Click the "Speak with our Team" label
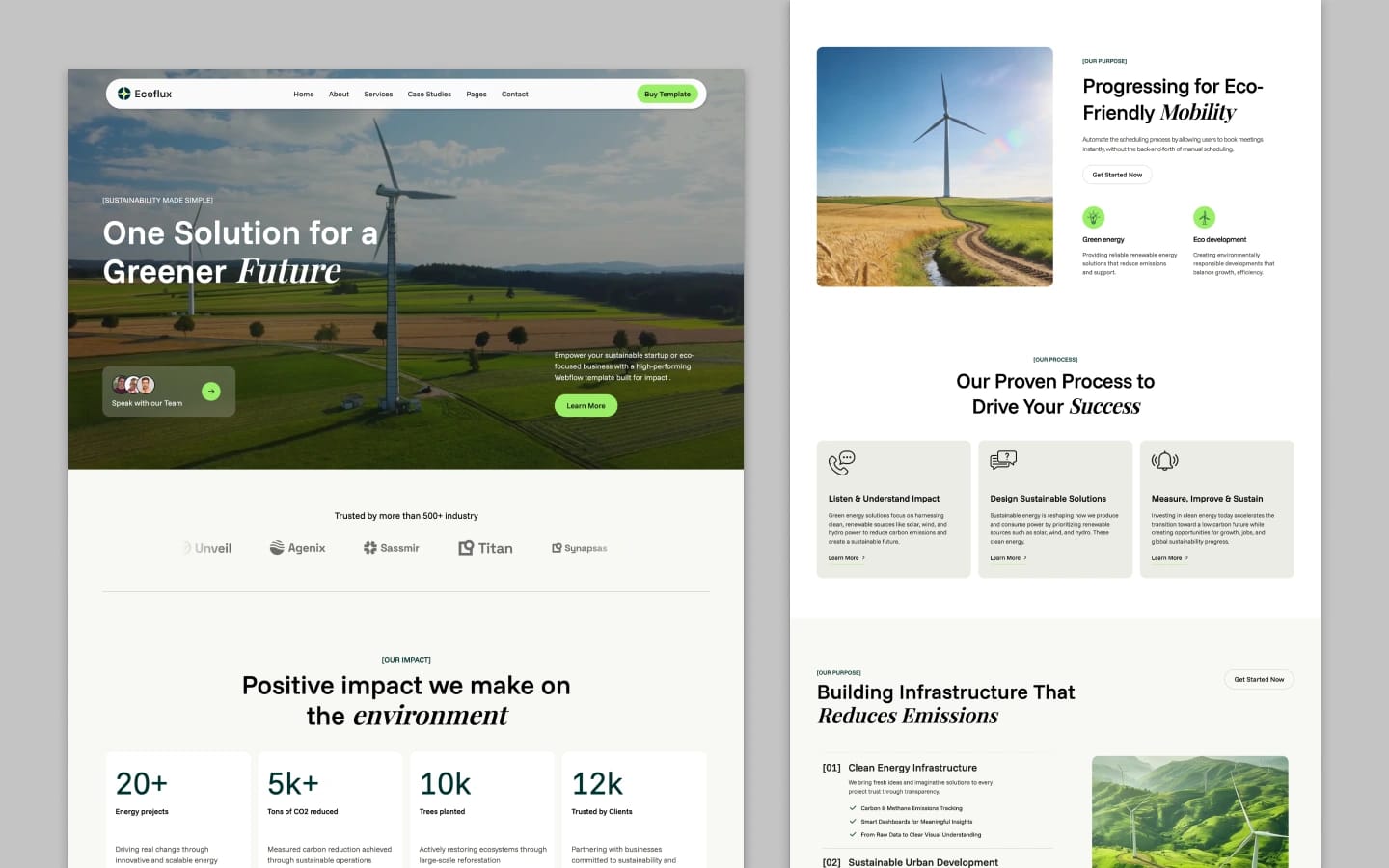The height and width of the screenshot is (868, 1389). tap(147, 404)
